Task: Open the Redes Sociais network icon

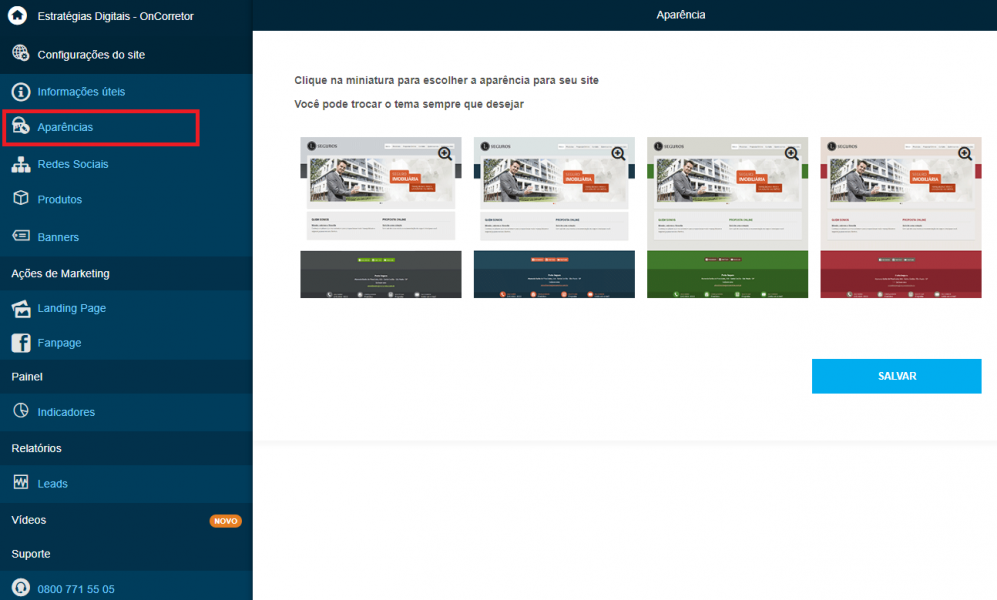Action: tap(20, 164)
